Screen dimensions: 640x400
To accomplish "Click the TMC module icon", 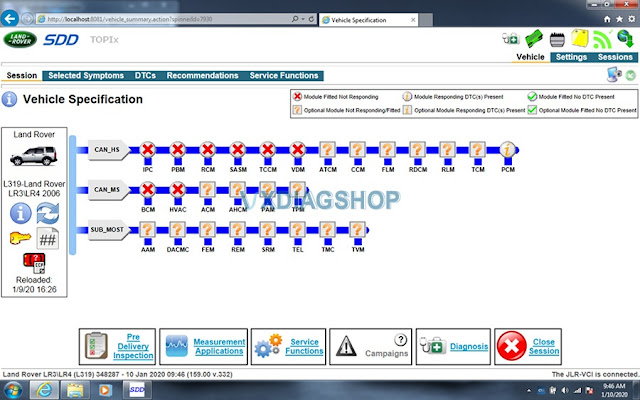I will (327, 230).
